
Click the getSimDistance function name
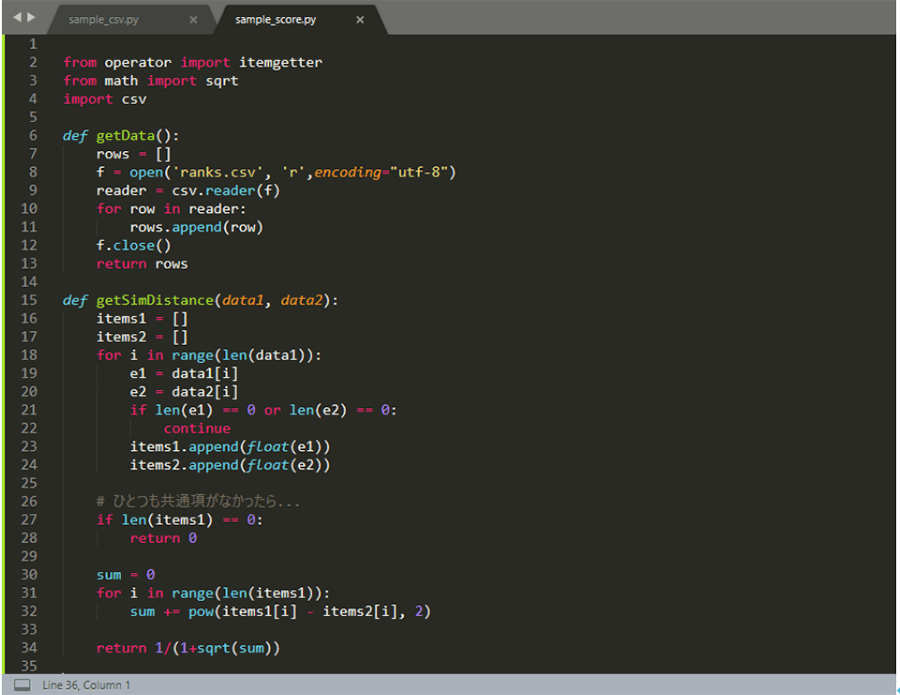155,301
